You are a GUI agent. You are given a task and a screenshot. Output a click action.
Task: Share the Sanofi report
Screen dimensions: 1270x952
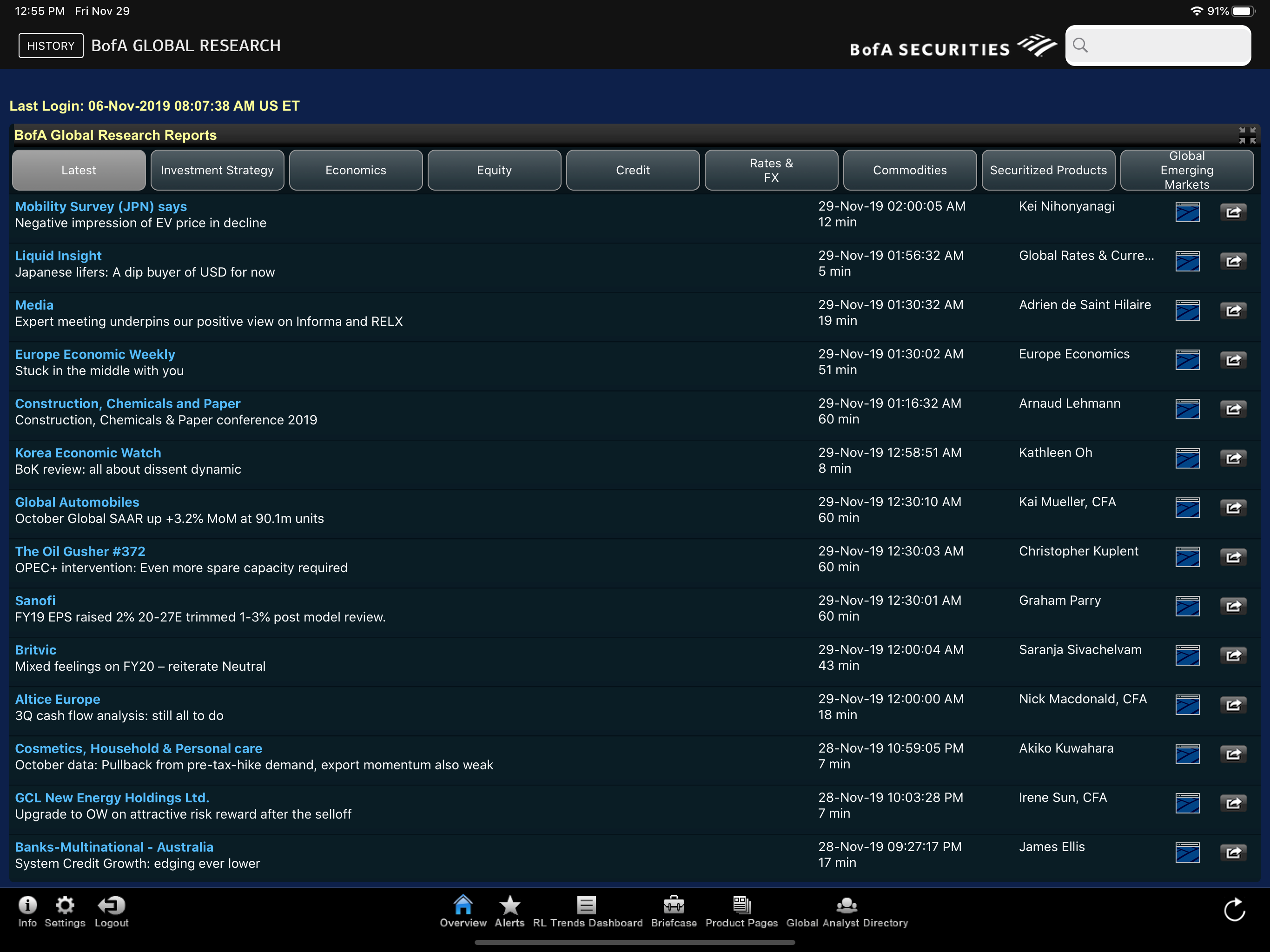coord(1233,607)
